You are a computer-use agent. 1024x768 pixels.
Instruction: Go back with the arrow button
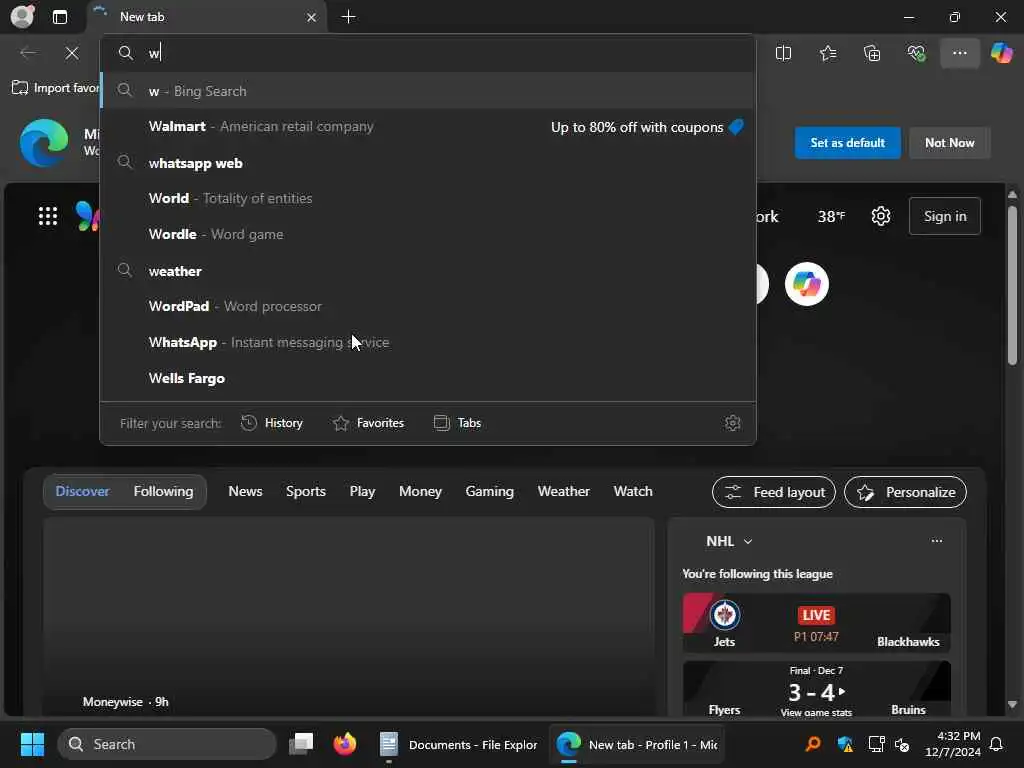coord(28,53)
